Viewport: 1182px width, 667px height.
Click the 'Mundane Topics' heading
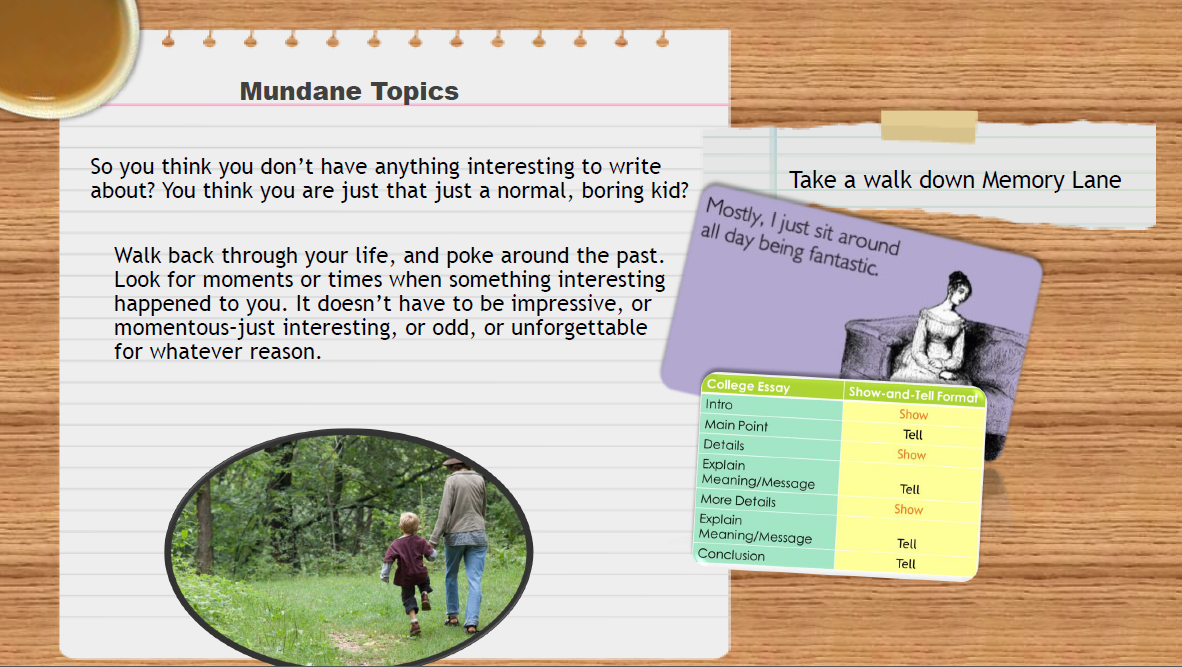349,91
